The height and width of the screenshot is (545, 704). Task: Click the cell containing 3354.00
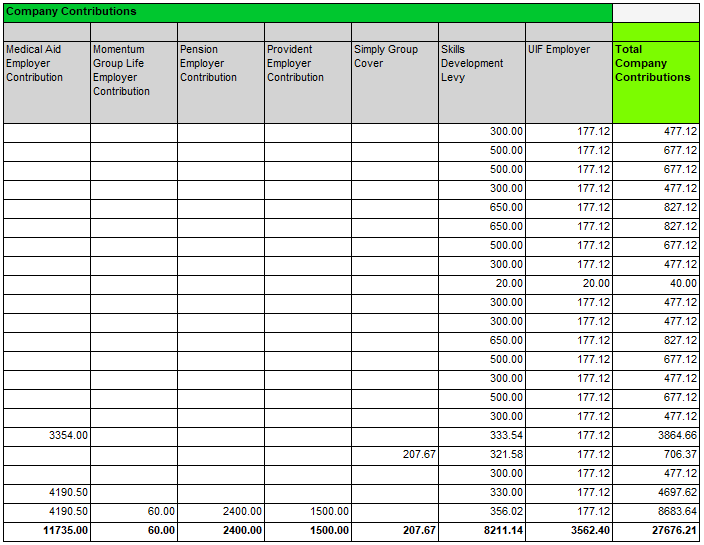point(47,436)
